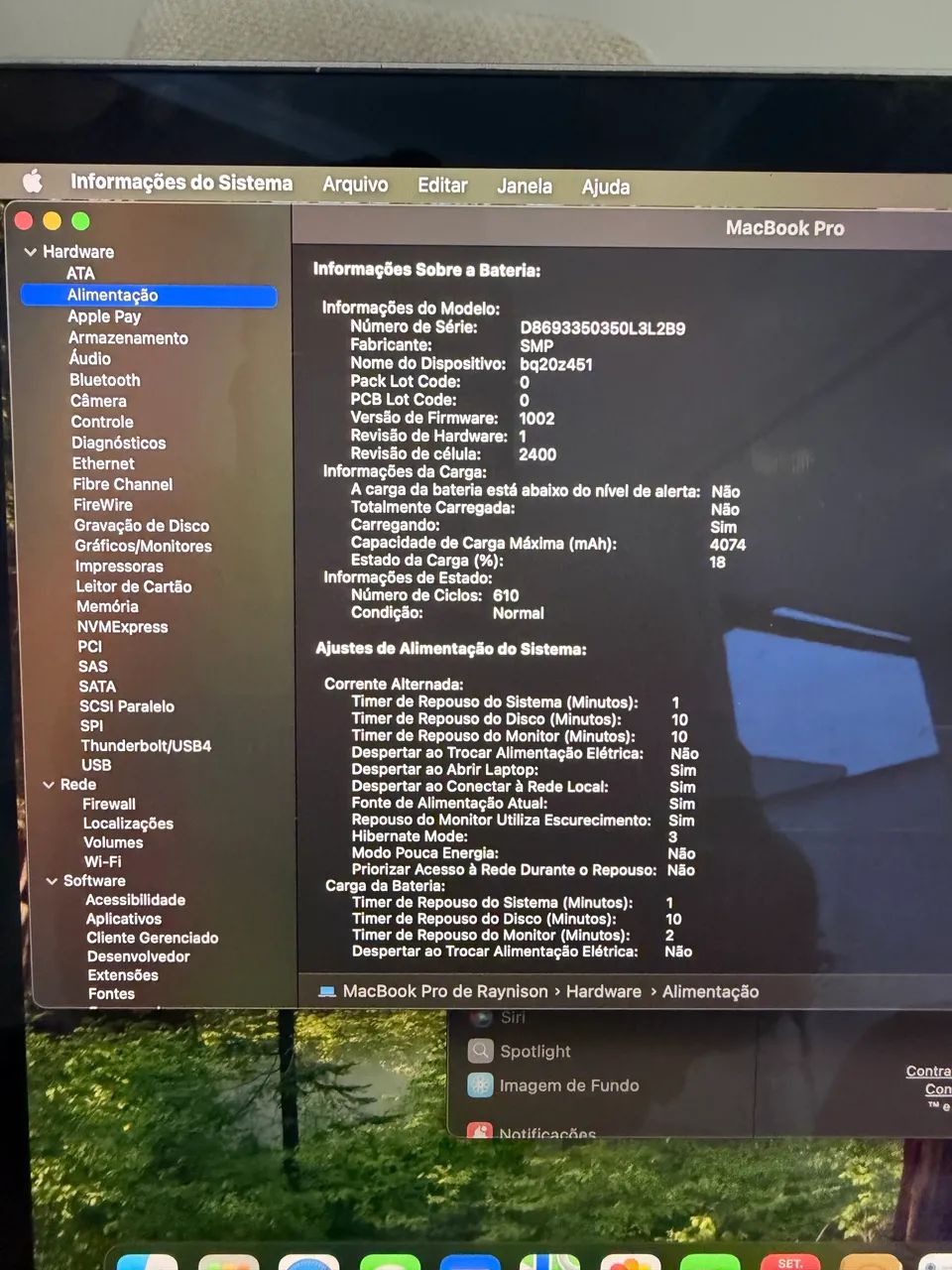952x1270 pixels.
Task: Open the Editar menu
Action: pos(442,186)
